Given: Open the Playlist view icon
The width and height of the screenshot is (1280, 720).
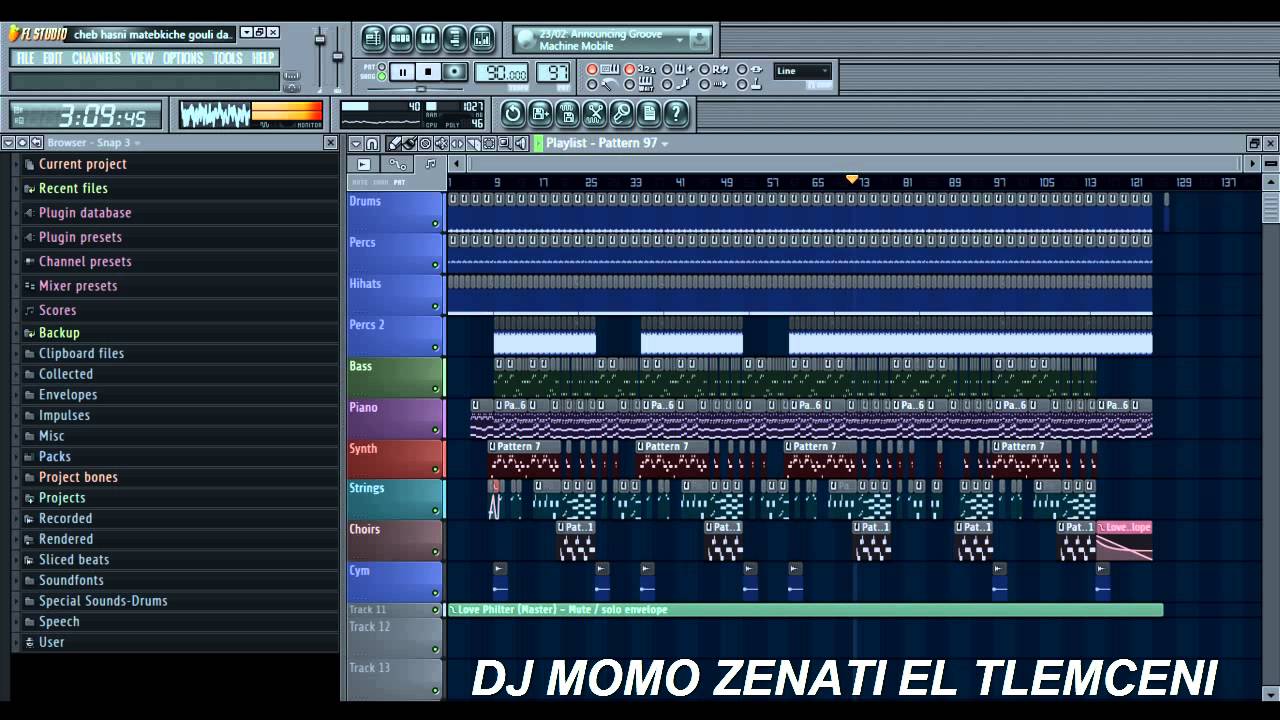Looking at the screenshot, I should [374, 39].
